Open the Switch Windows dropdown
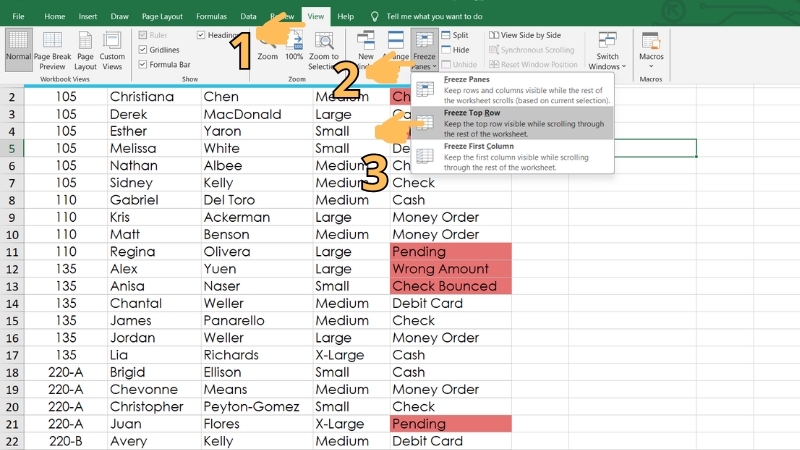800x450 pixels. [x=608, y=50]
